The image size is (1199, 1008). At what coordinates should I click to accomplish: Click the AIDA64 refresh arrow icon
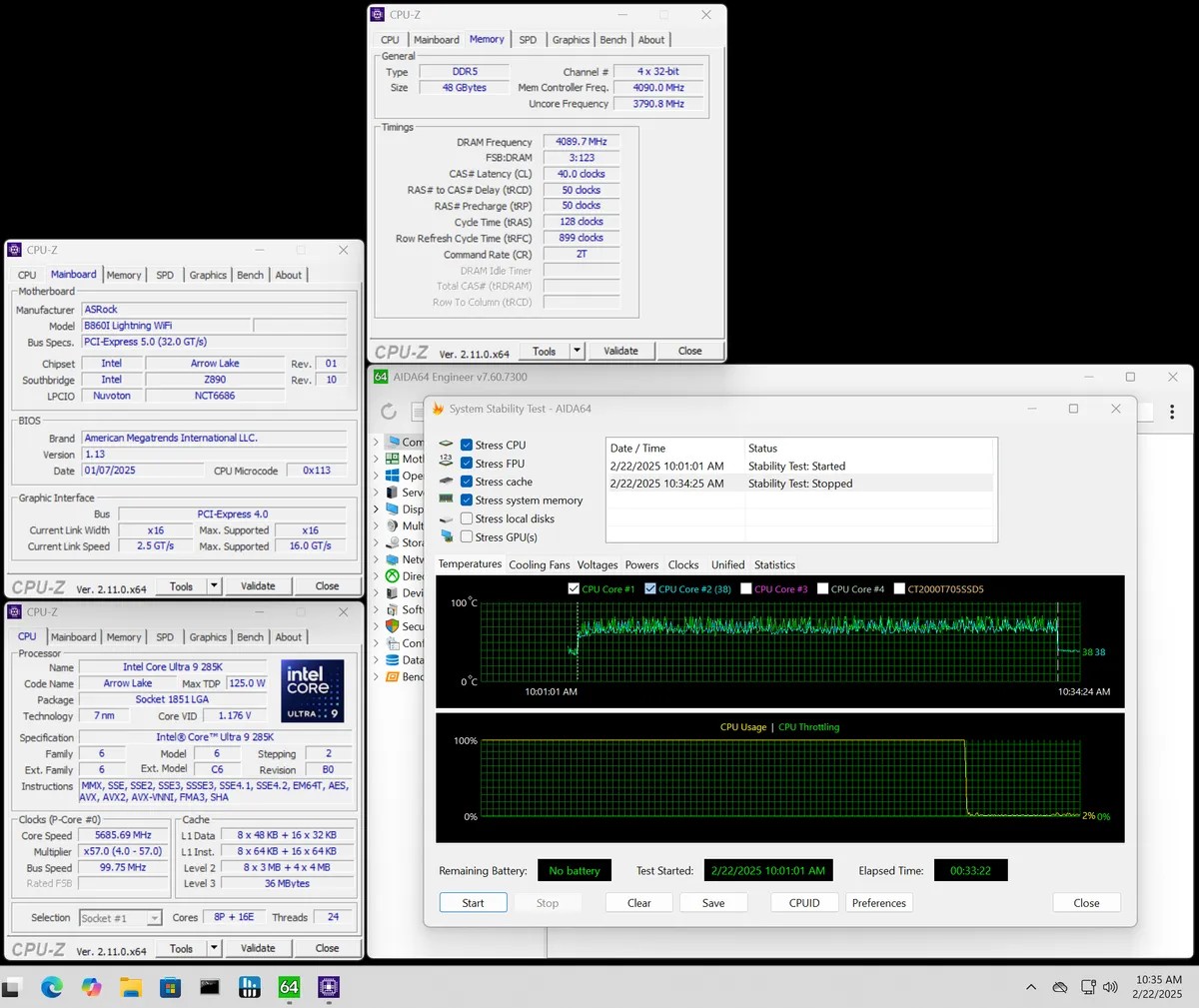click(389, 412)
